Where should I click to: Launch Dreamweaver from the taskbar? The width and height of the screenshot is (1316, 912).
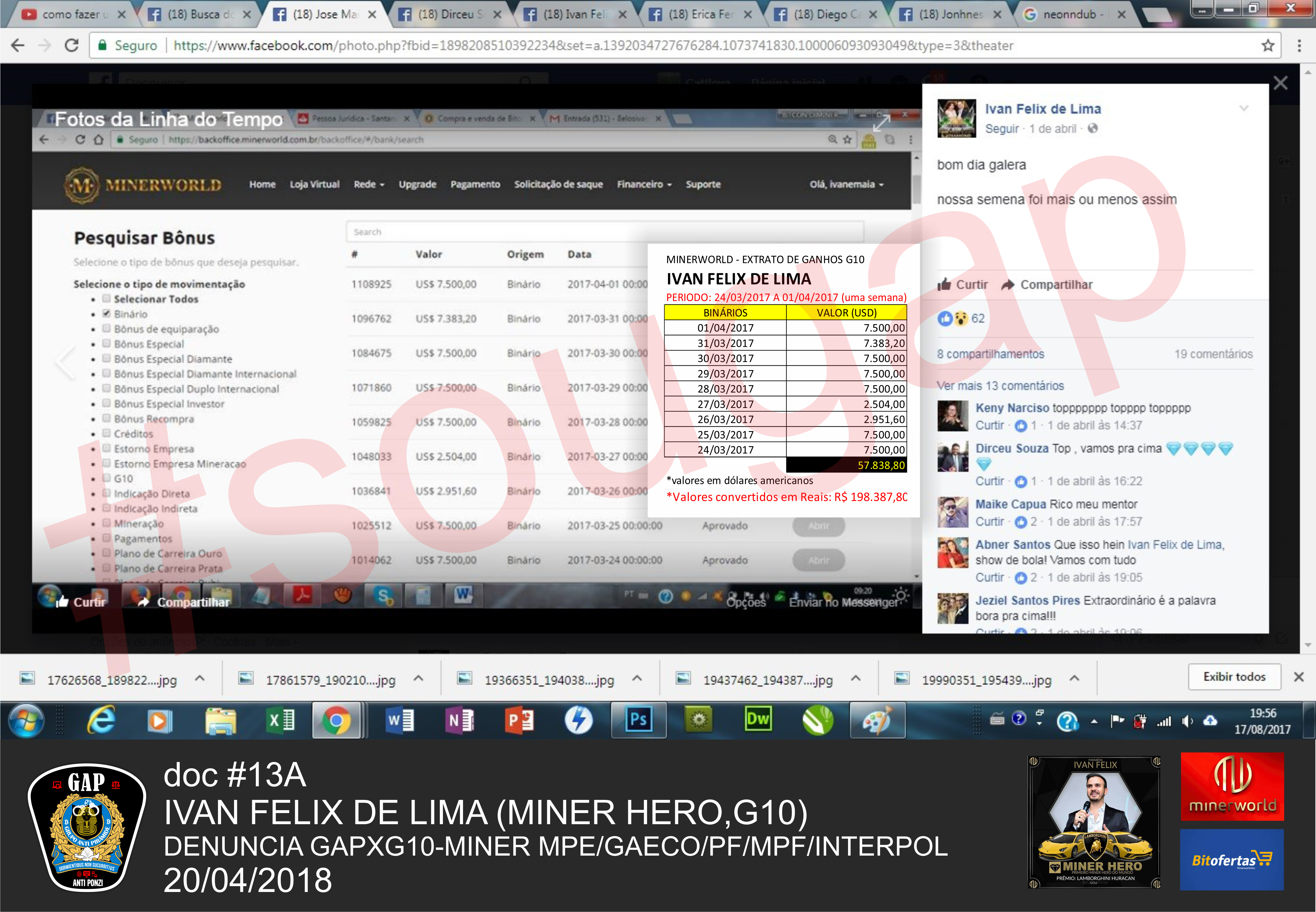(x=757, y=720)
